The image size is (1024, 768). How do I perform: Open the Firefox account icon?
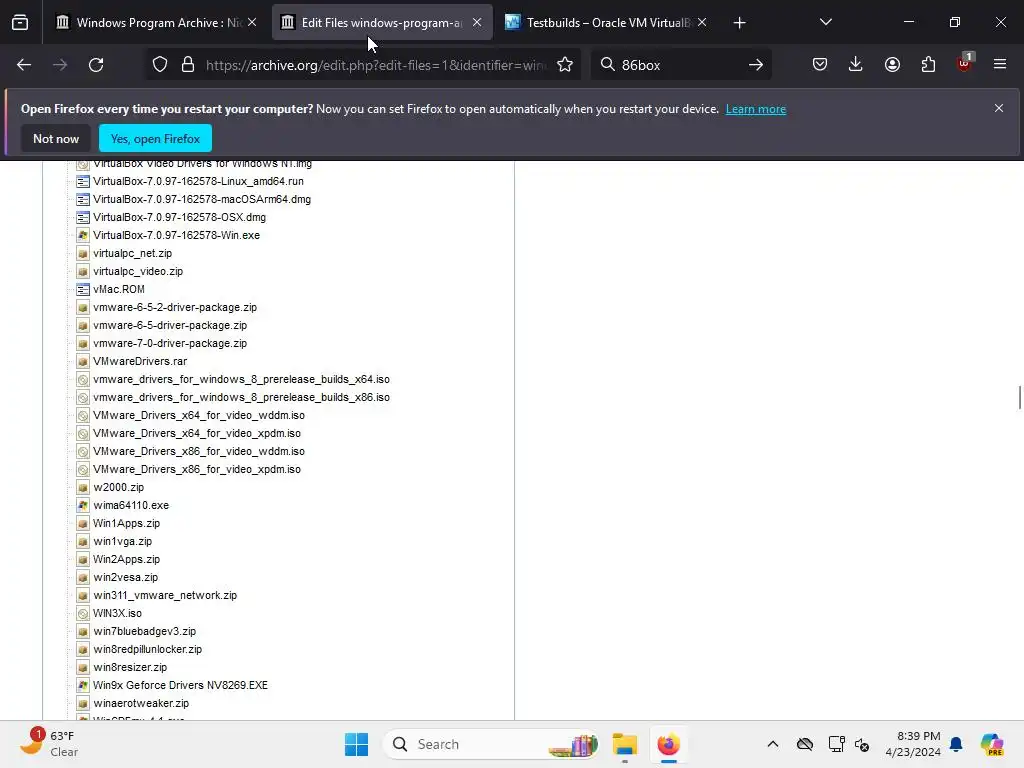tap(892, 65)
